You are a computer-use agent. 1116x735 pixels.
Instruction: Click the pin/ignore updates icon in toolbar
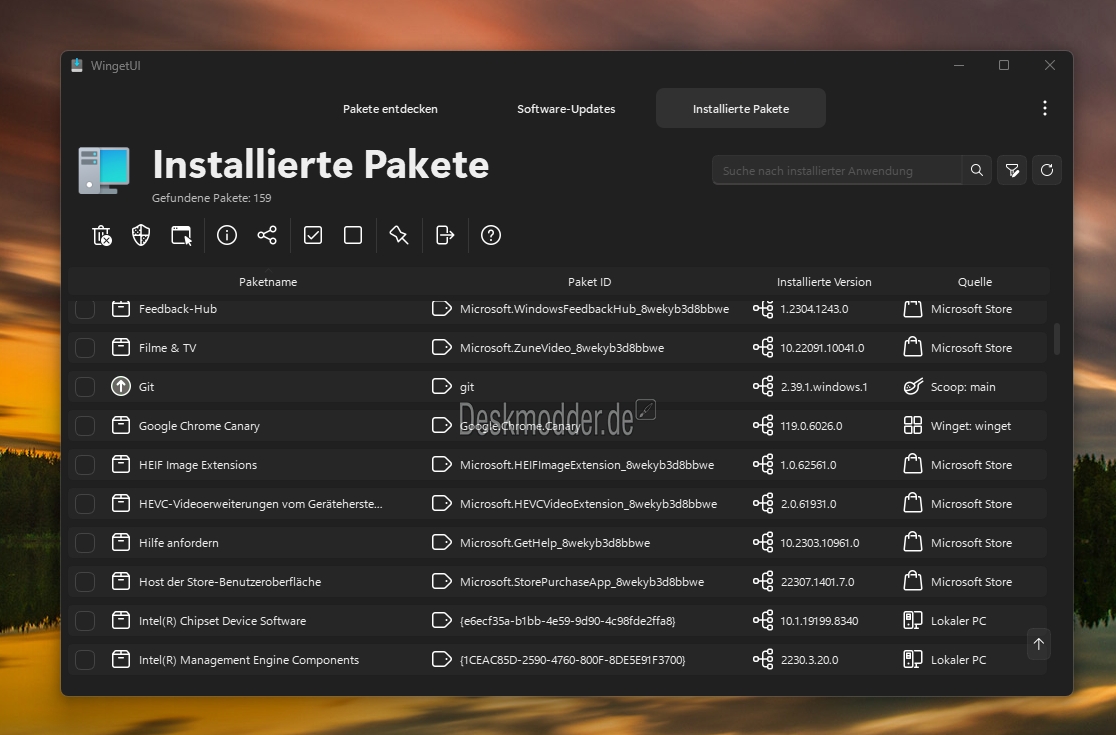399,235
